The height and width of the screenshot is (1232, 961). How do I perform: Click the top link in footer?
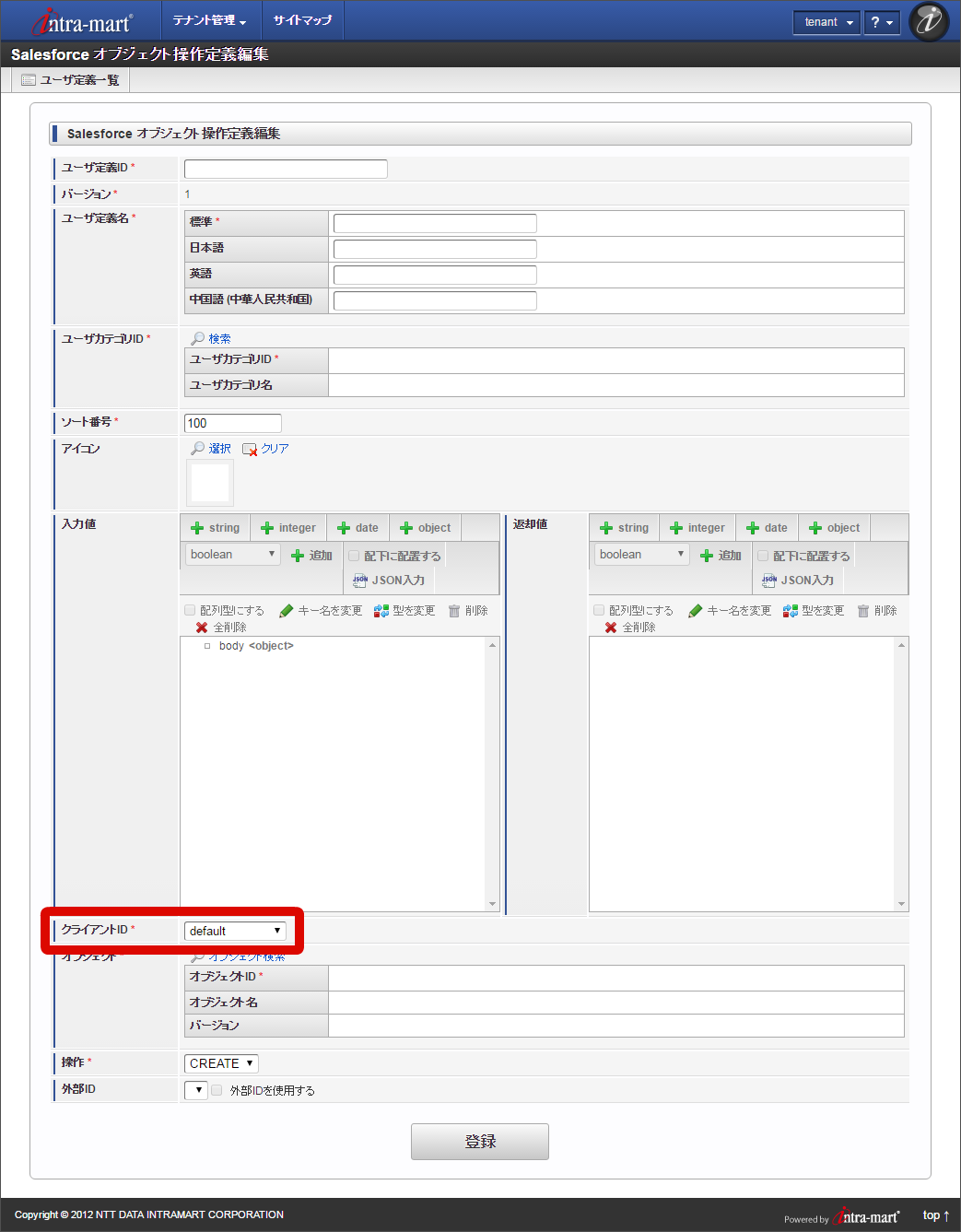[936, 1215]
